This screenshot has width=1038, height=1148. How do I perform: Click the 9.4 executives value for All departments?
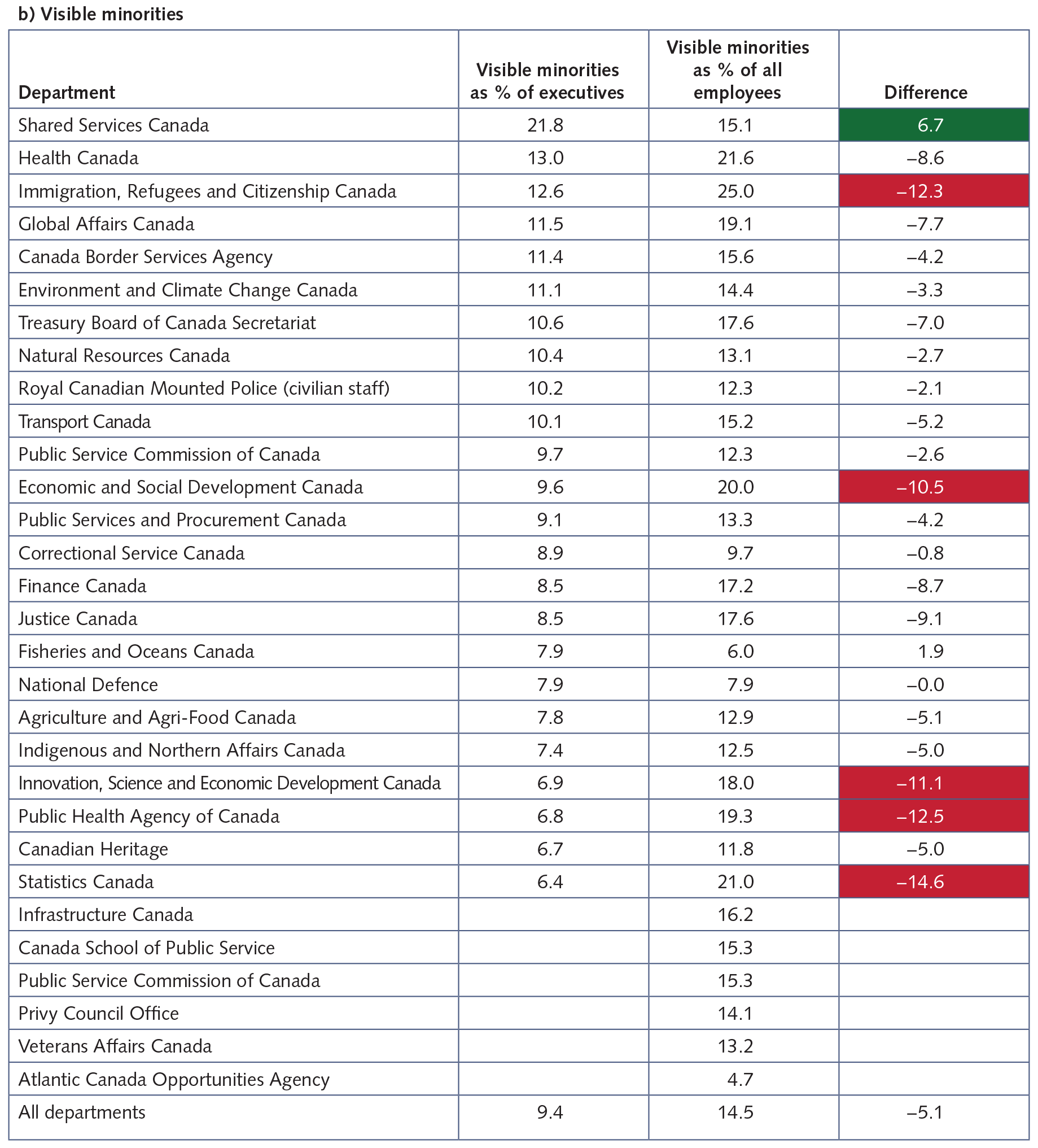550,1112
